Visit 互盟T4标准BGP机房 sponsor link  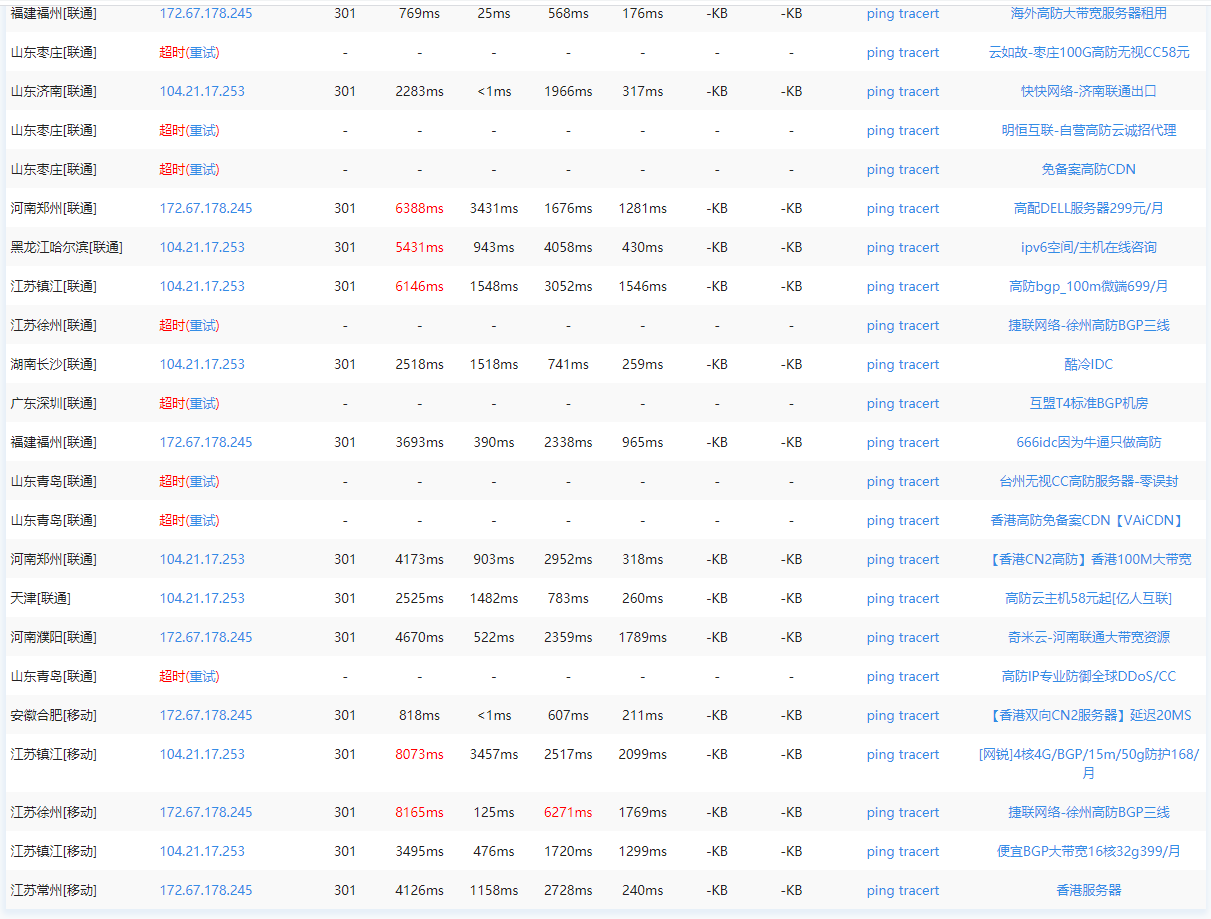(1088, 404)
